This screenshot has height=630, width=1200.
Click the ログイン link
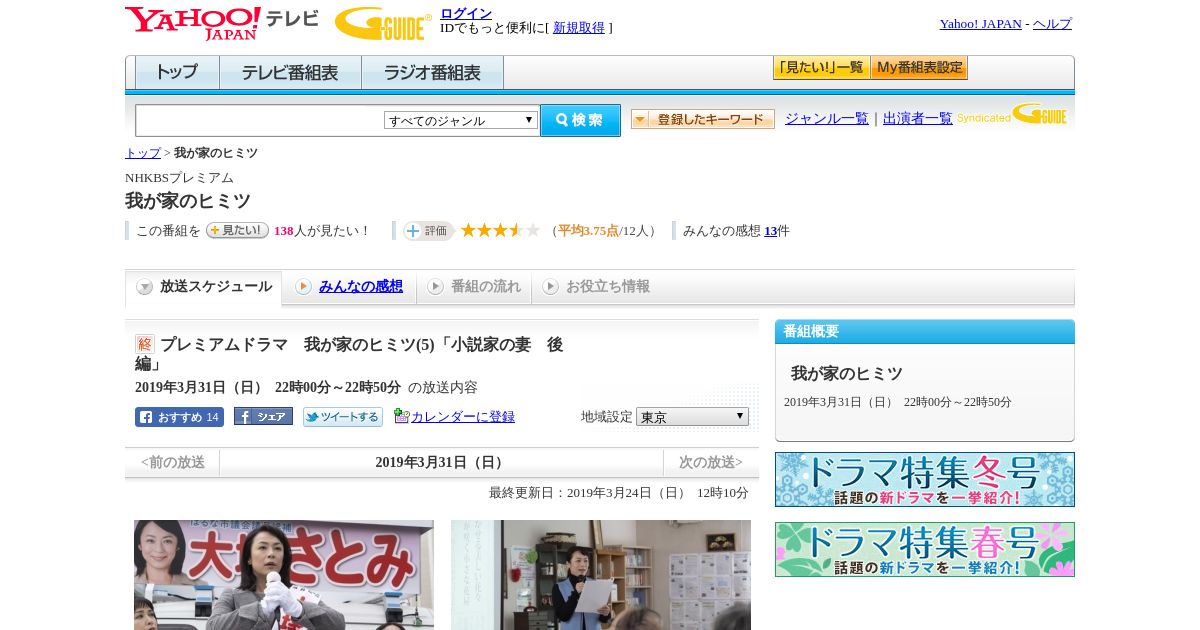(x=466, y=13)
